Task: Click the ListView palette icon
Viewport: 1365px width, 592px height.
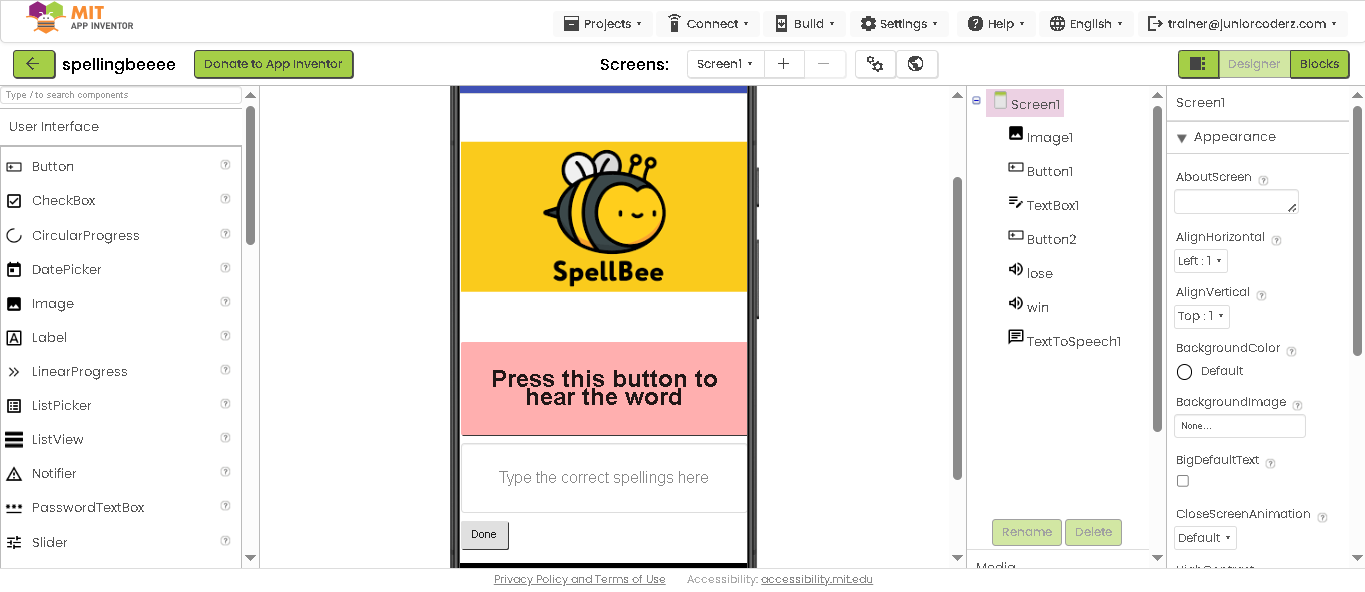Action: coord(14,440)
